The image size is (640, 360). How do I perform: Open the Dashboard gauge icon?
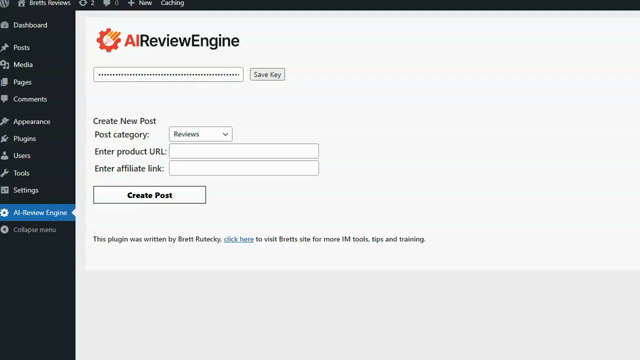coord(4,25)
